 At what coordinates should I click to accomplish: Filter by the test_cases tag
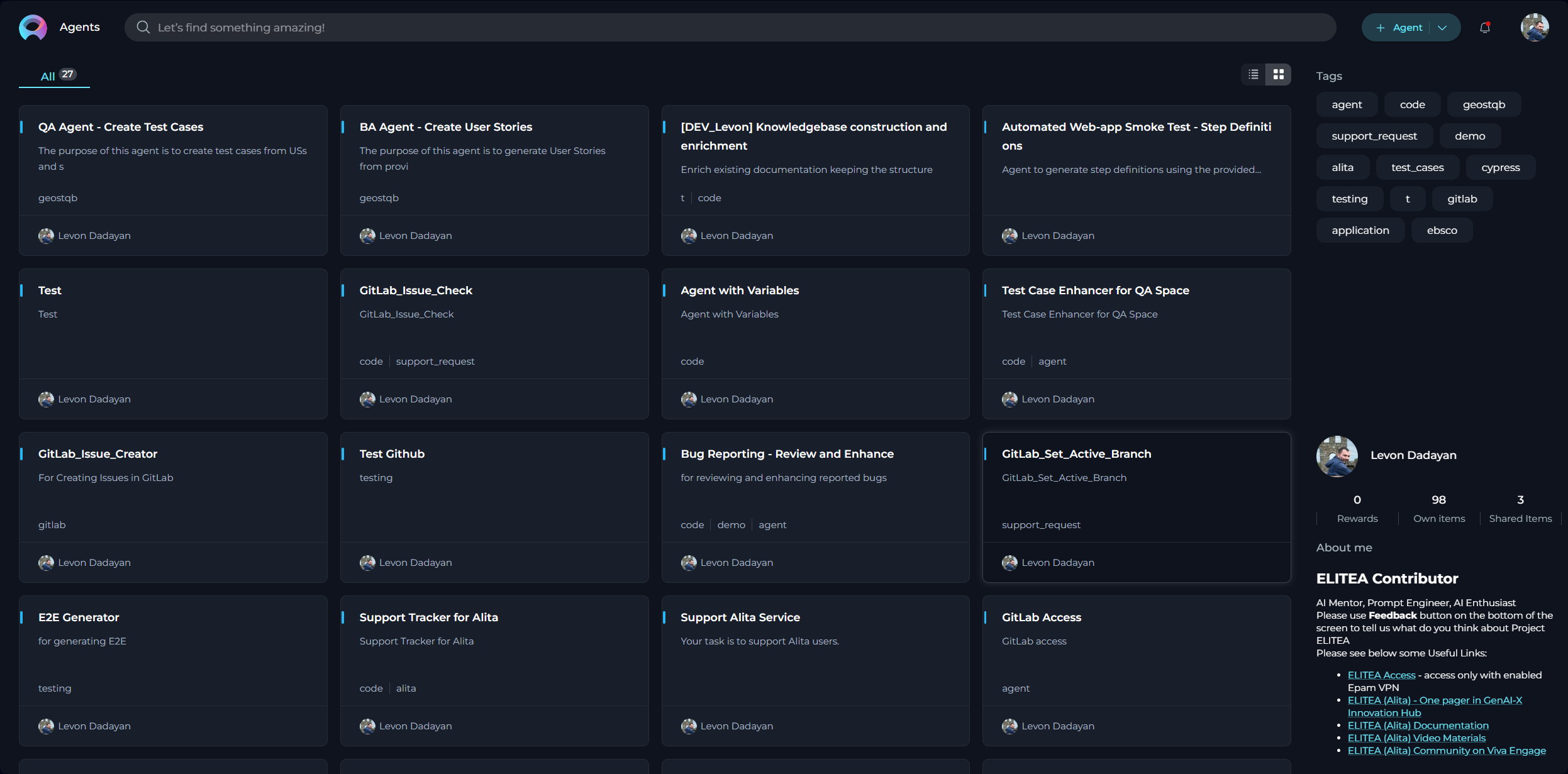[x=1418, y=168]
